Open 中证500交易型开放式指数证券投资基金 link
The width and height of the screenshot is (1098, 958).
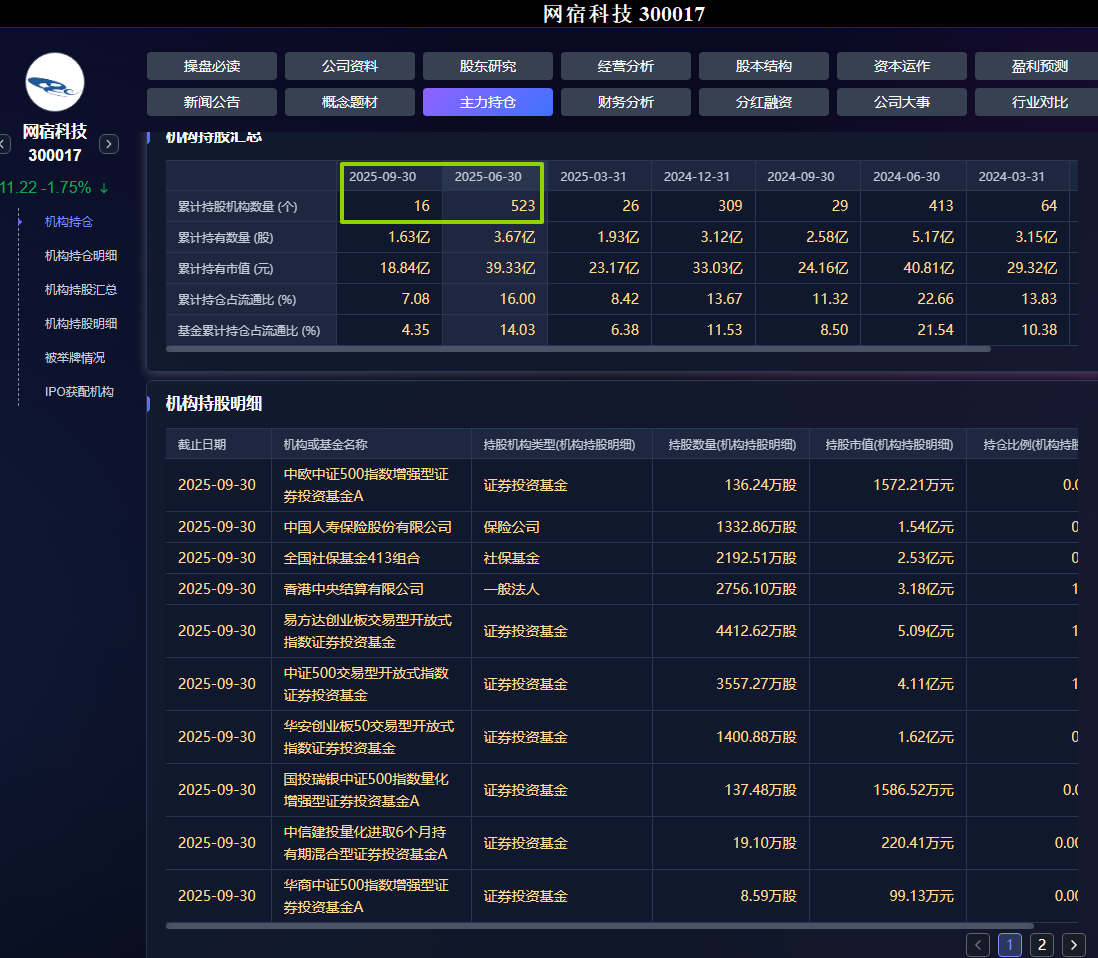click(x=366, y=684)
